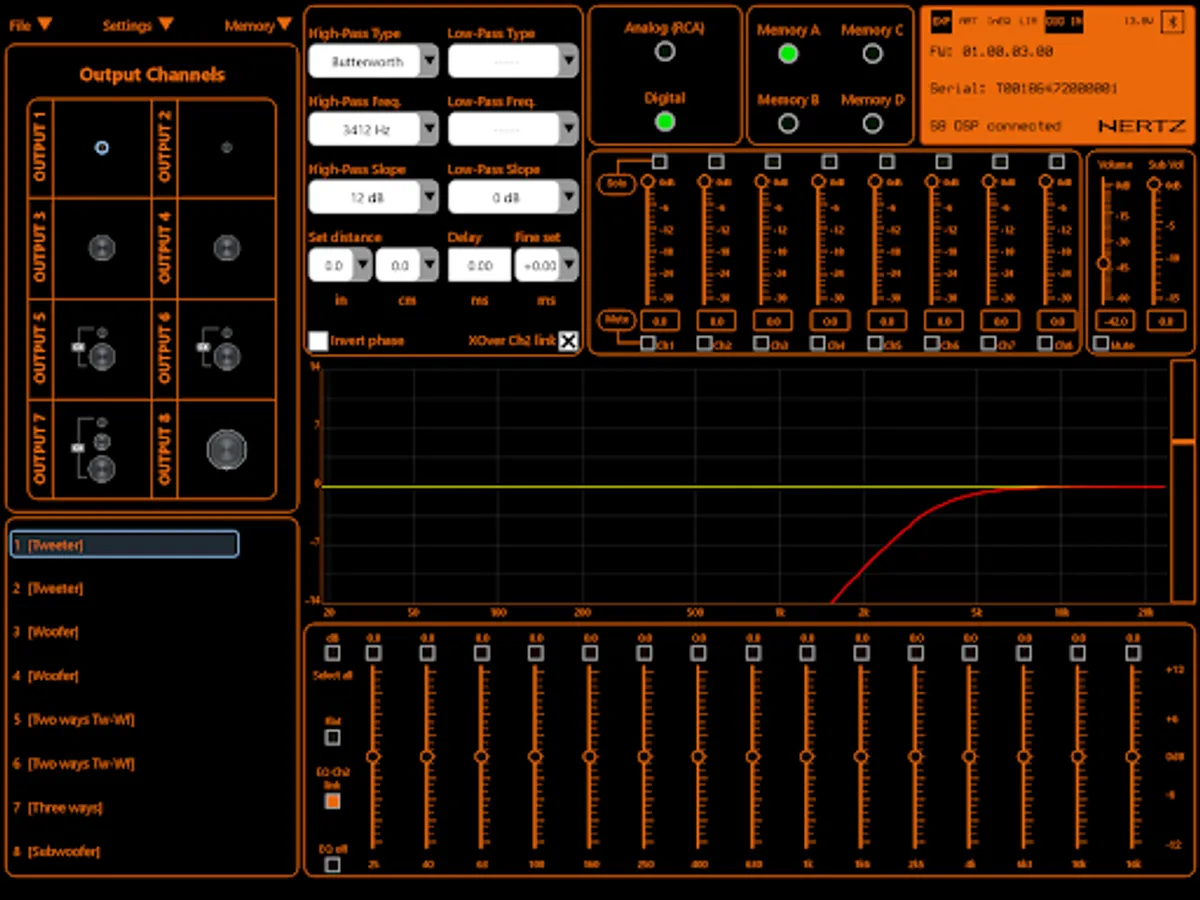
Task: Click the Ch1 level fader handle
Action: (648, 182)
